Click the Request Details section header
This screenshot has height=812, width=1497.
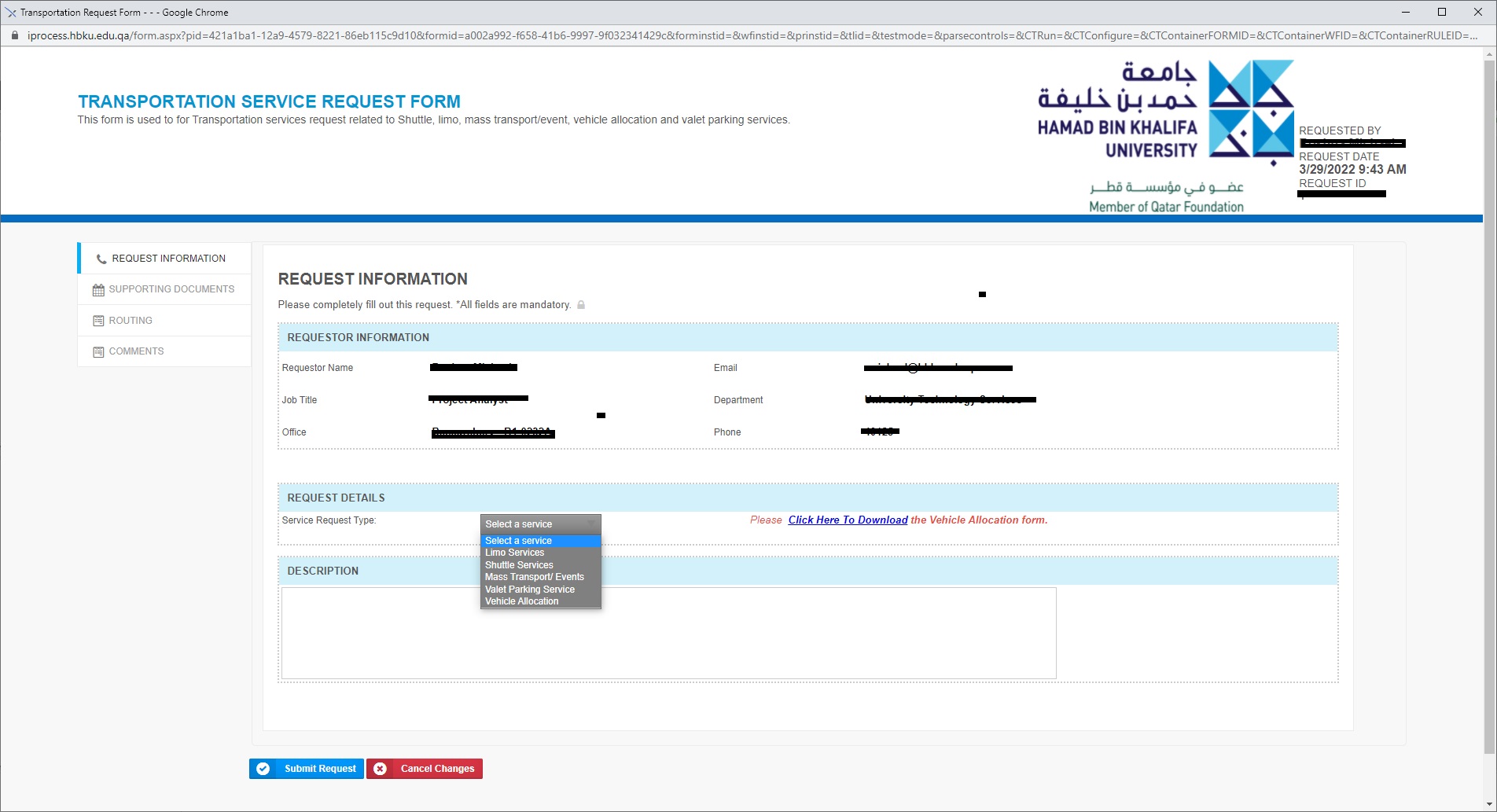tap(808, 498)
